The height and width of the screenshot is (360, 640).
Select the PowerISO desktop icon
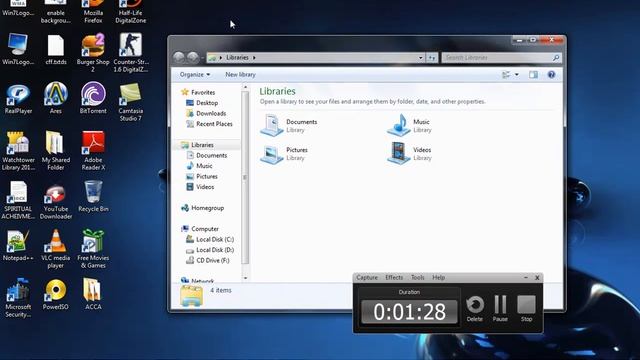[56, 294]
